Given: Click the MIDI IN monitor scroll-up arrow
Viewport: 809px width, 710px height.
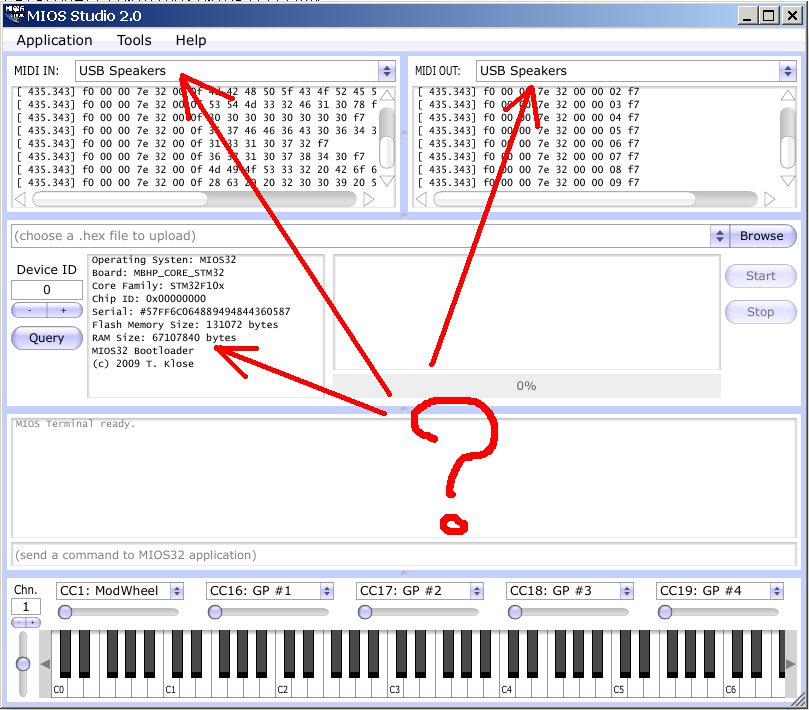Looking at the screenshot, I should pyautogui.click(x=387, y=95).
